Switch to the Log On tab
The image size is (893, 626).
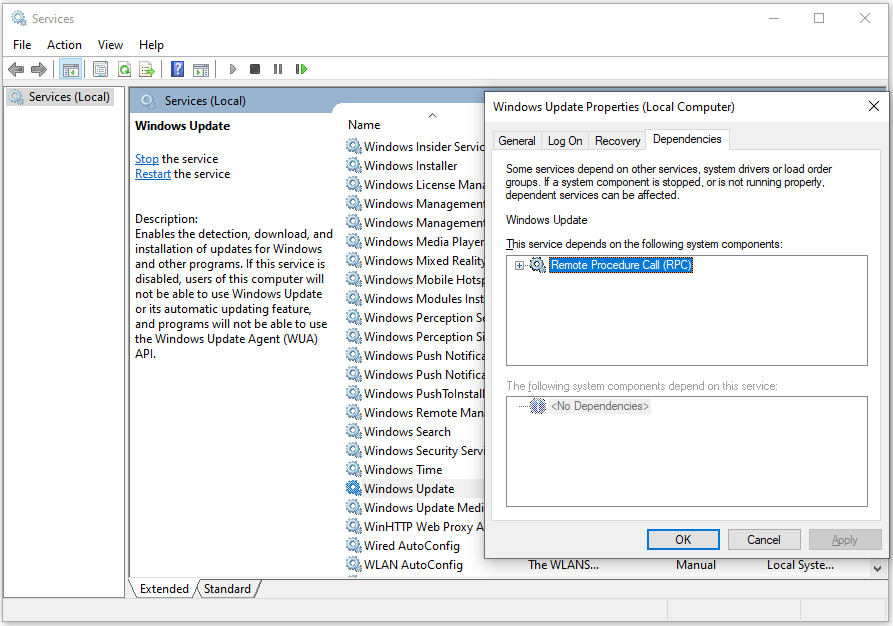pyautogui.click(x=565, y=141)
